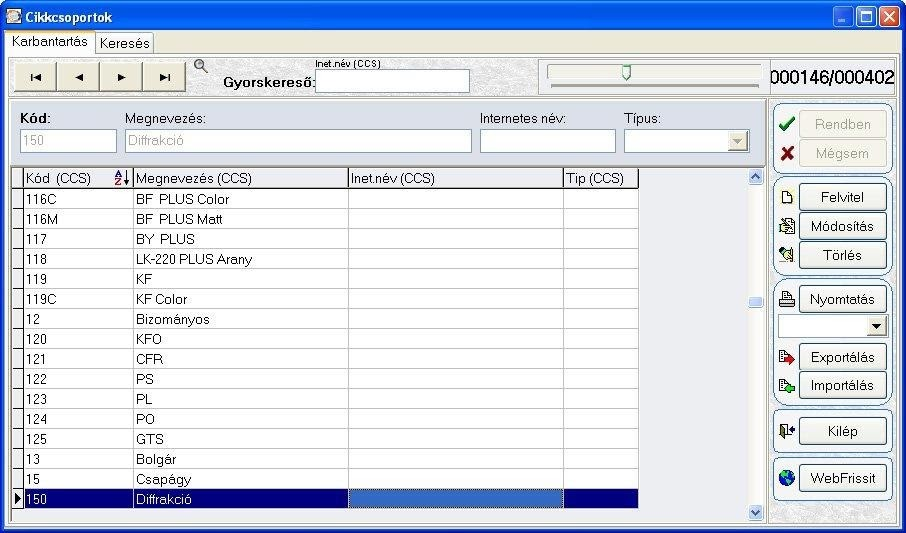
Task: Click the Cikkcsoportok window title icon
Action: (x=13, y=16)
